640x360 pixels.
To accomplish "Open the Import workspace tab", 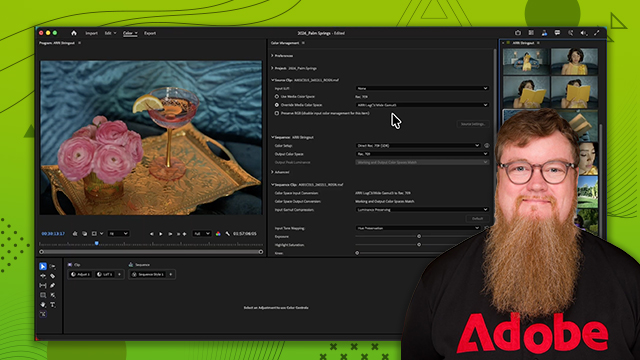I will 91,33.
